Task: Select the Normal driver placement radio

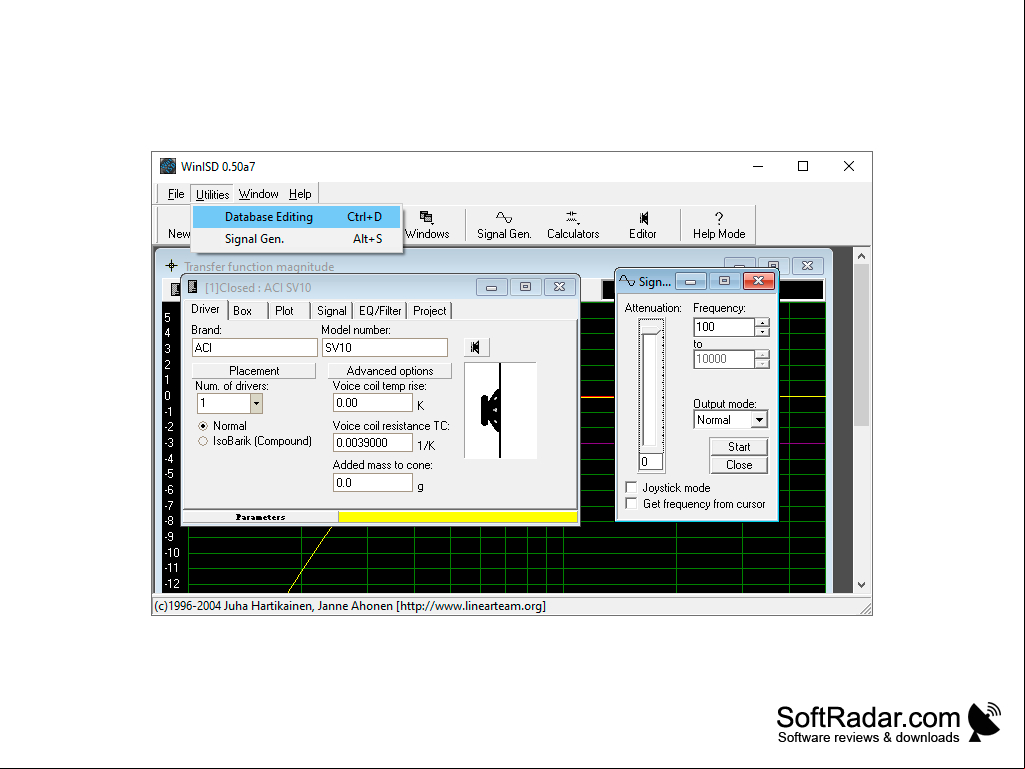Action: (x=203, y=426)
